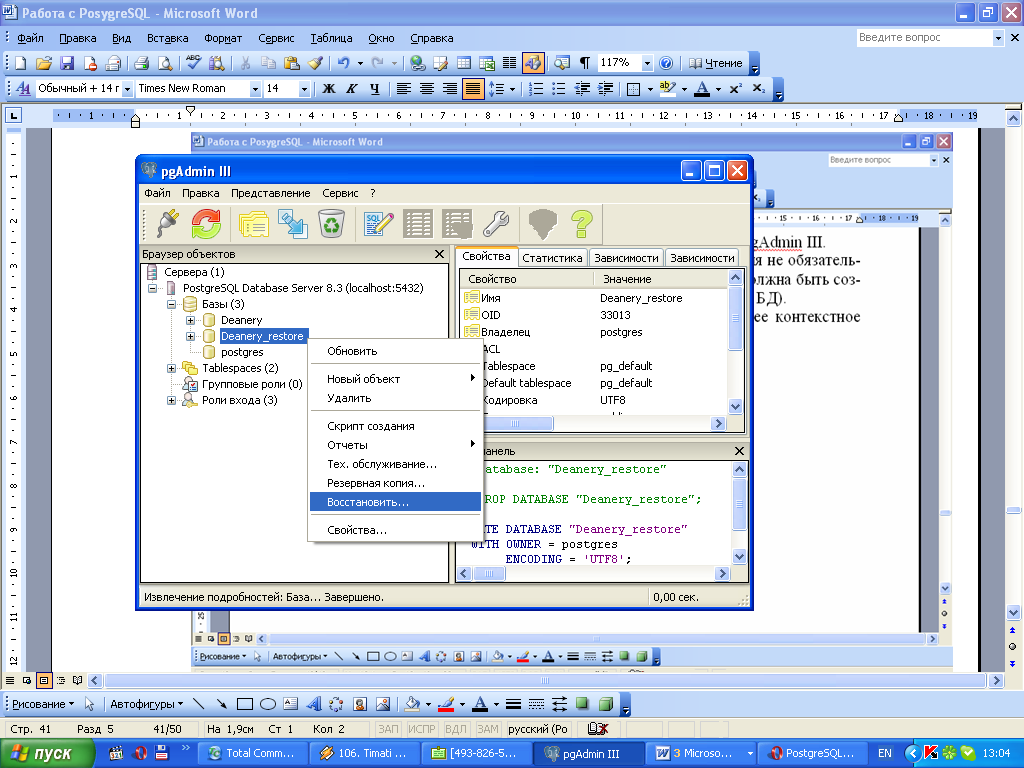Click Word's Format Painter brush icon
The height and width of the screenshot is (768, 1024).
point(315,63)
